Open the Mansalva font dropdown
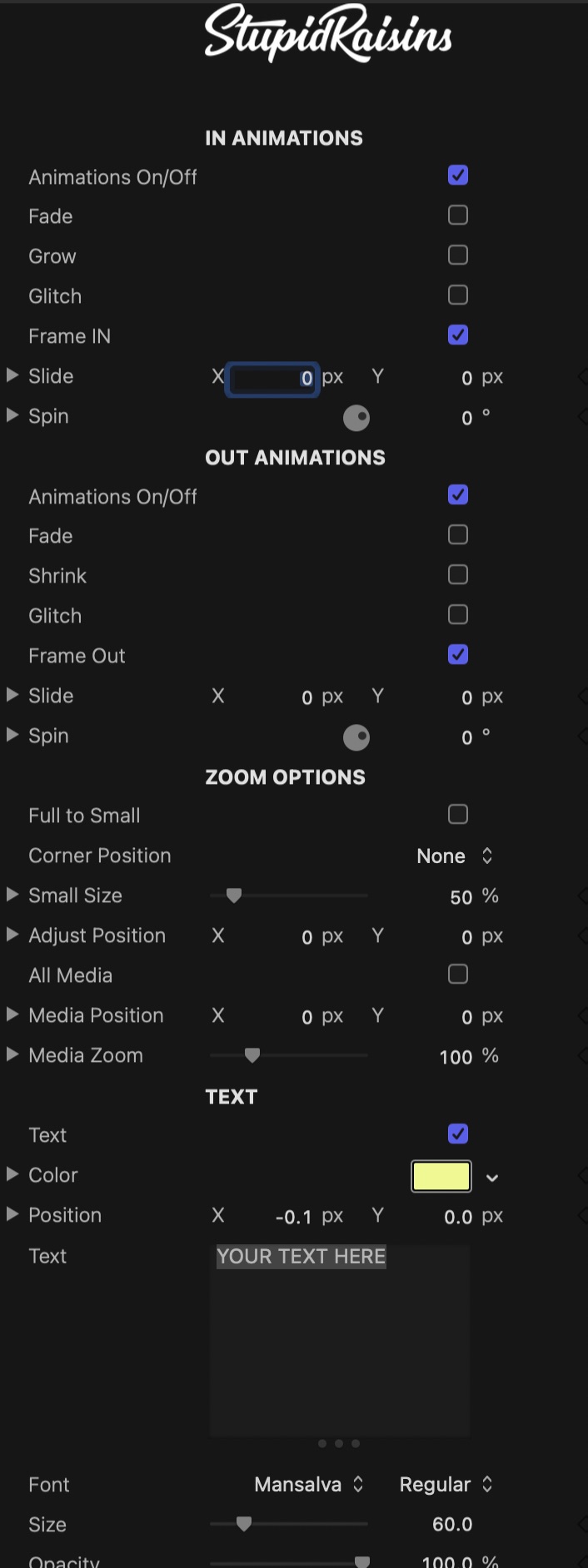This screenshot has height=1568, width=588. (309, 1484)
